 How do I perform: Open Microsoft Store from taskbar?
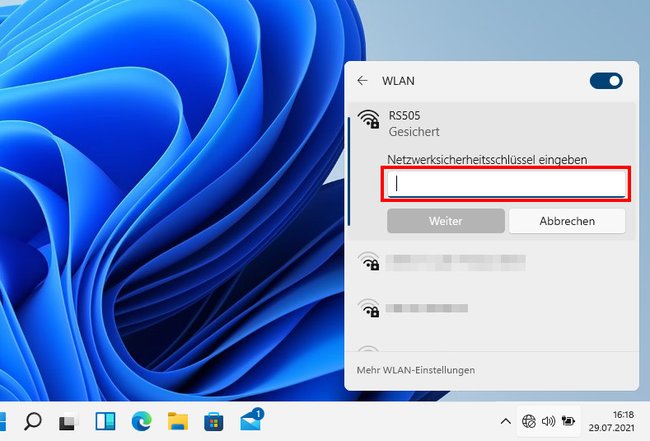(214, 422)
